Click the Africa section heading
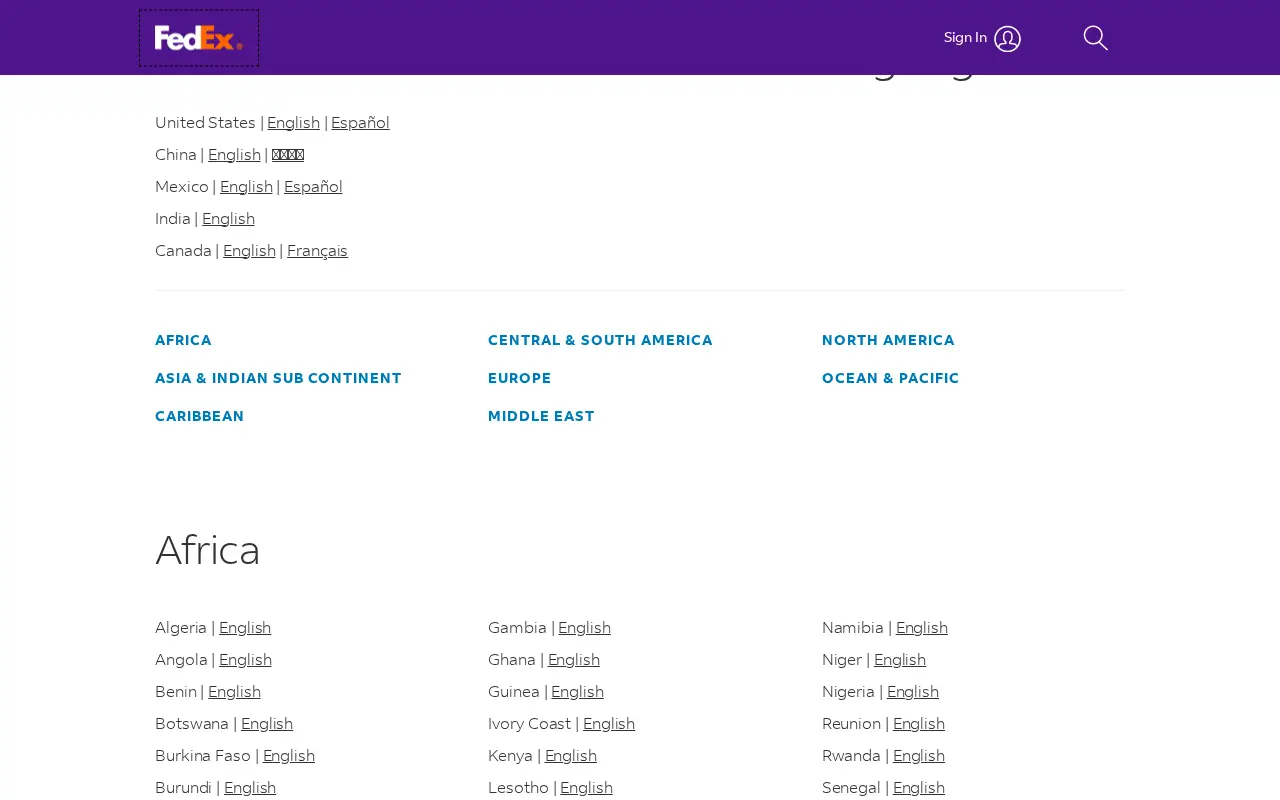The image size is (1280, 800). point(208,550)
